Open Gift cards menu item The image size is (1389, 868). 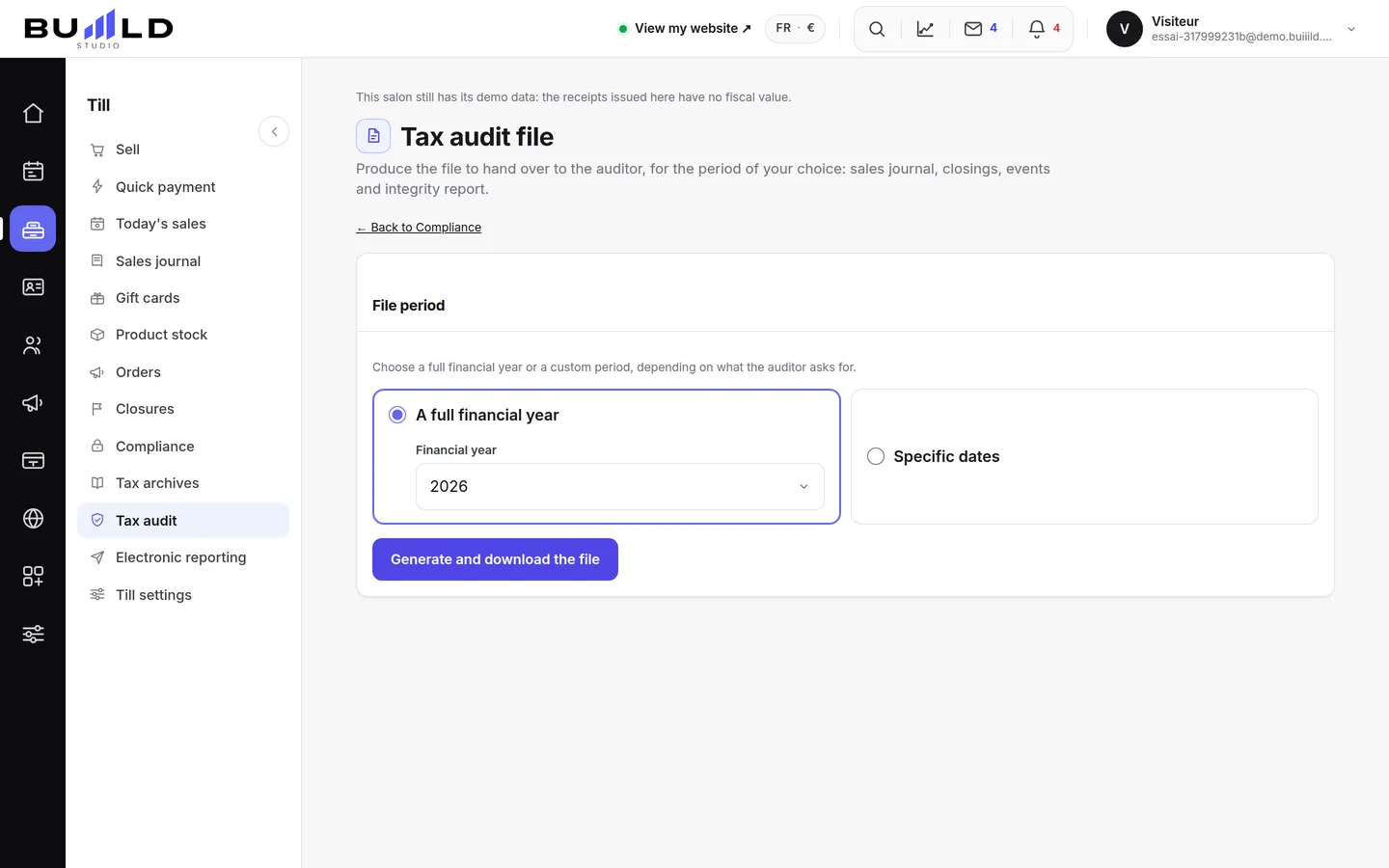pyautogui.click(x=183, y=298)
